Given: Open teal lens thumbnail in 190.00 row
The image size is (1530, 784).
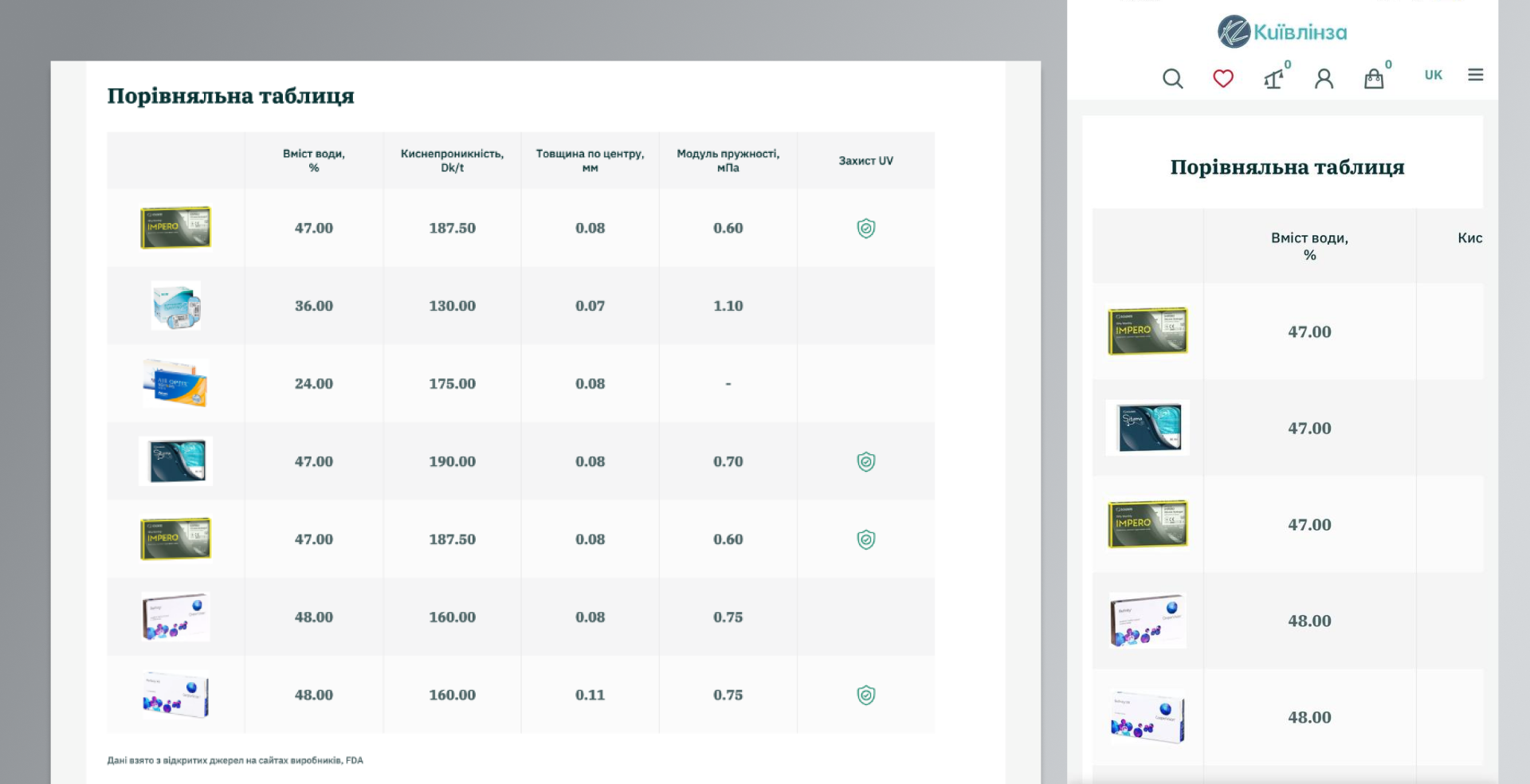Looking at the screenshot, I should tap(175, 461).
